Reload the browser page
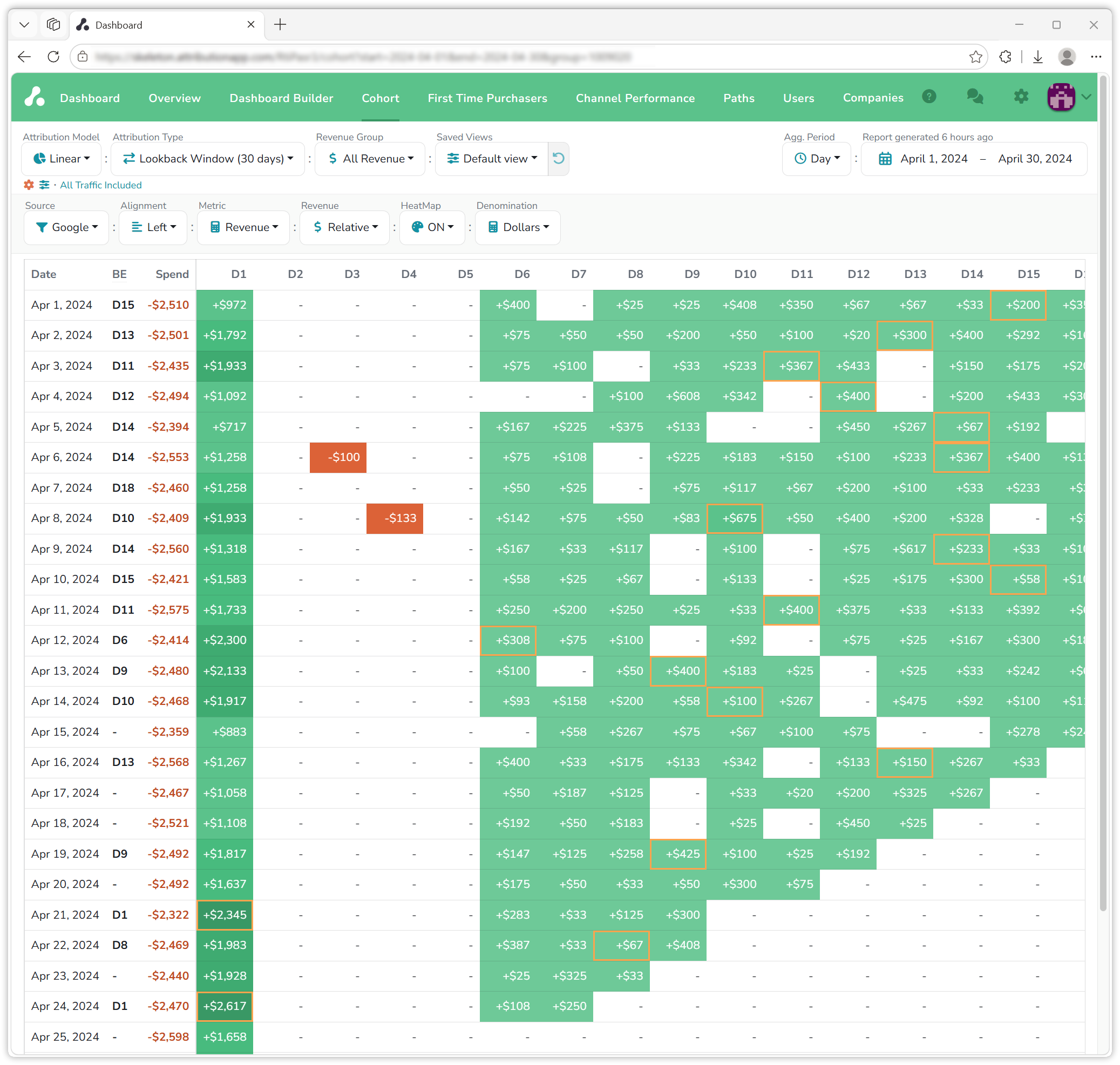 pos(53,57)
